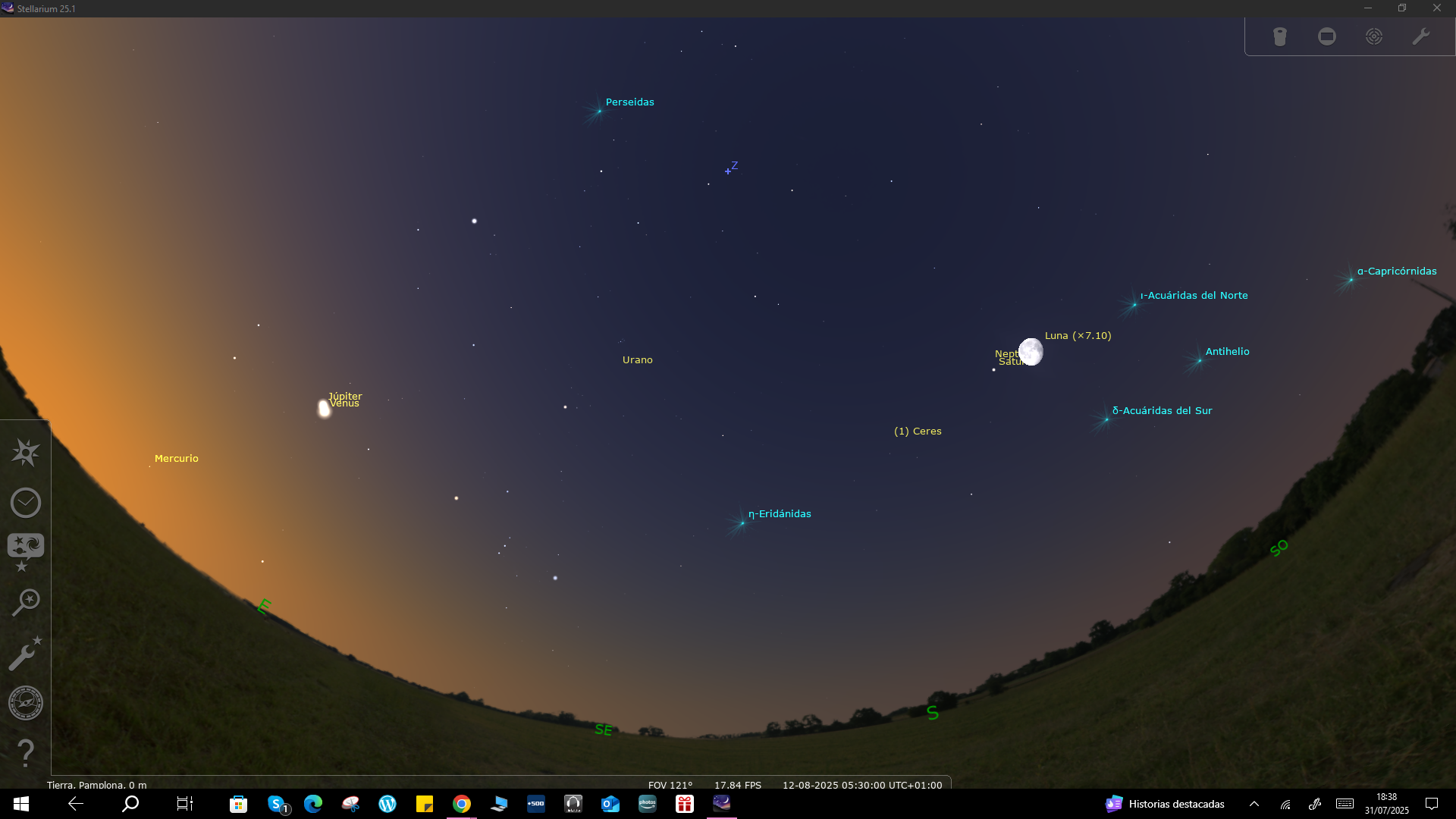
Task: Click the Perseidas meteor shower radiant
Action: click(x=599, y=111)
